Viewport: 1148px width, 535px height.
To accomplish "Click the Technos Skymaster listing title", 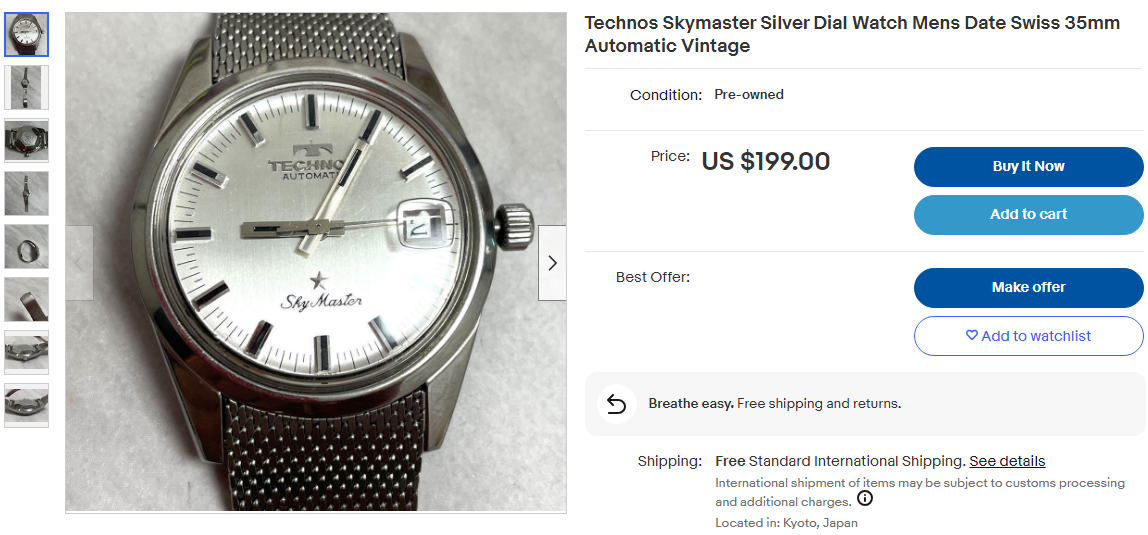I will (852, 34).
